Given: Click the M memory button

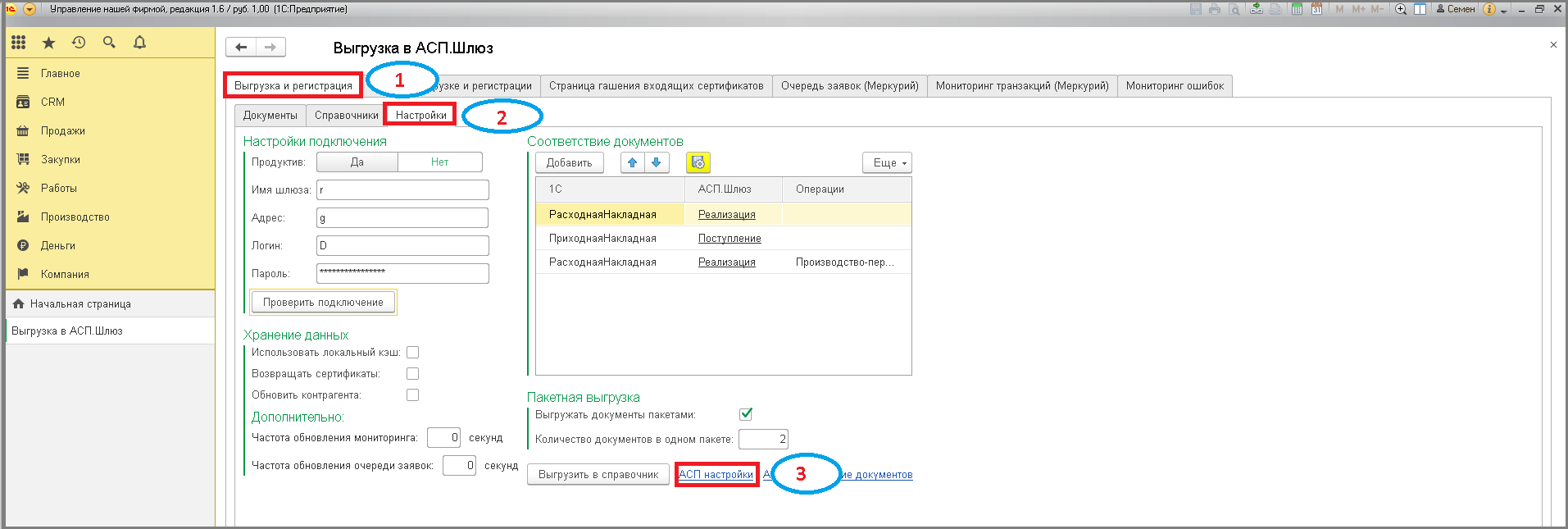Looking at the screenshot, I should coord(1339,9).
